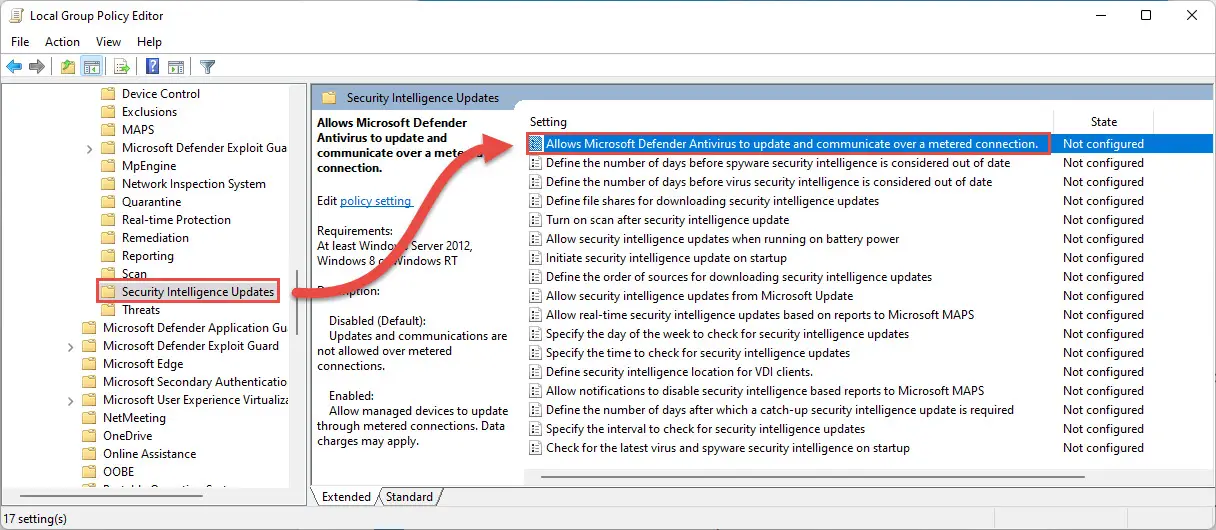Select Remediation tree folder
The height and width of the screenshot is (530, 1216).
[x=155, y=238]
